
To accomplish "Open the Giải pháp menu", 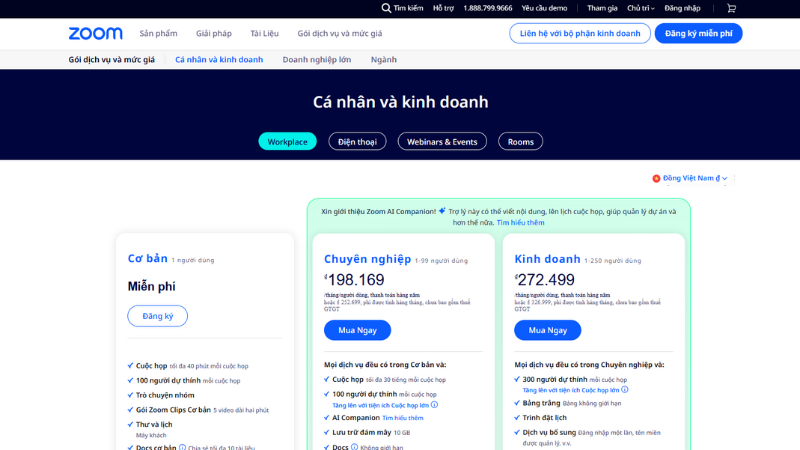I will [x=214, y=34].
